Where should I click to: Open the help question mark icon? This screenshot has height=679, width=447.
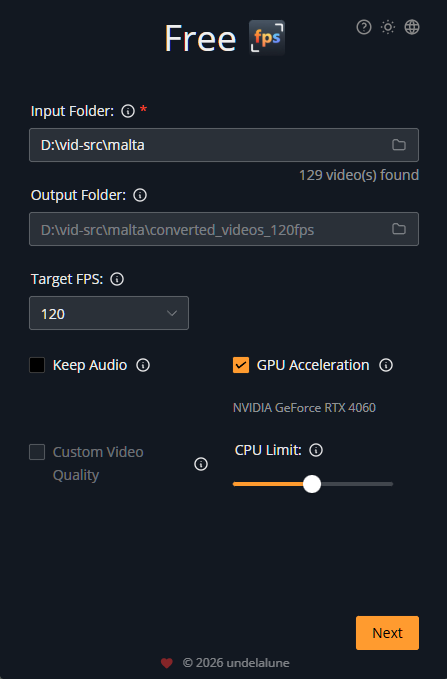click(x=364, y=27)
